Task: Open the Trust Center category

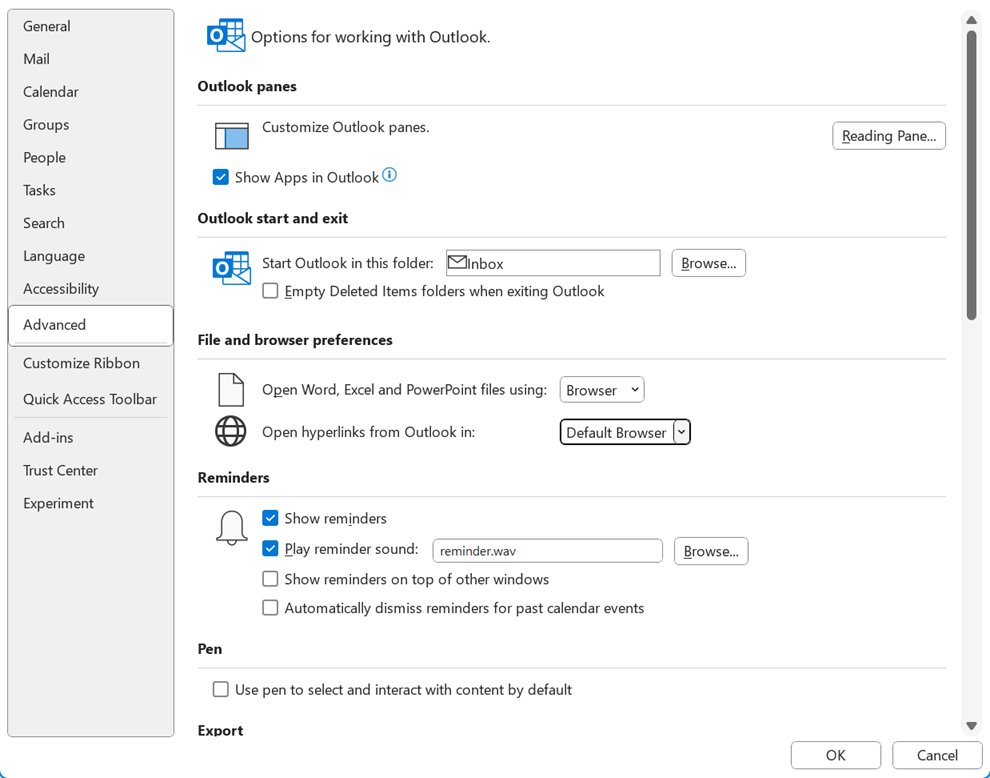Action: point(90,470)
